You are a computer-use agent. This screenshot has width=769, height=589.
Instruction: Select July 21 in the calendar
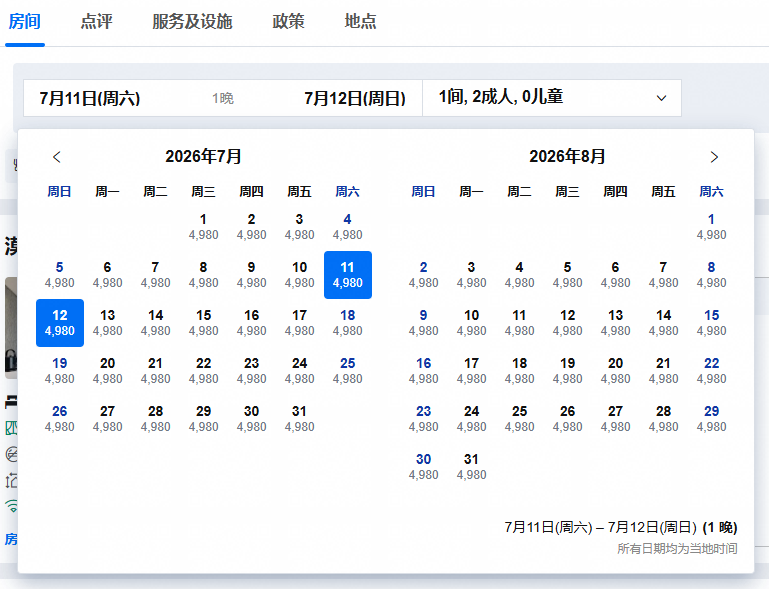pos(155,371)
